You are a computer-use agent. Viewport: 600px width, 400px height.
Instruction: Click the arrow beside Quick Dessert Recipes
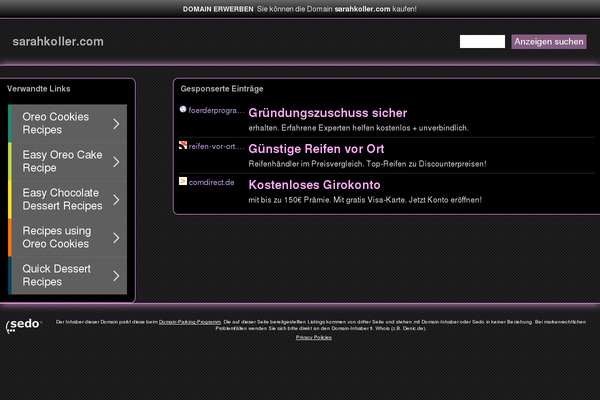coord(116,276)
